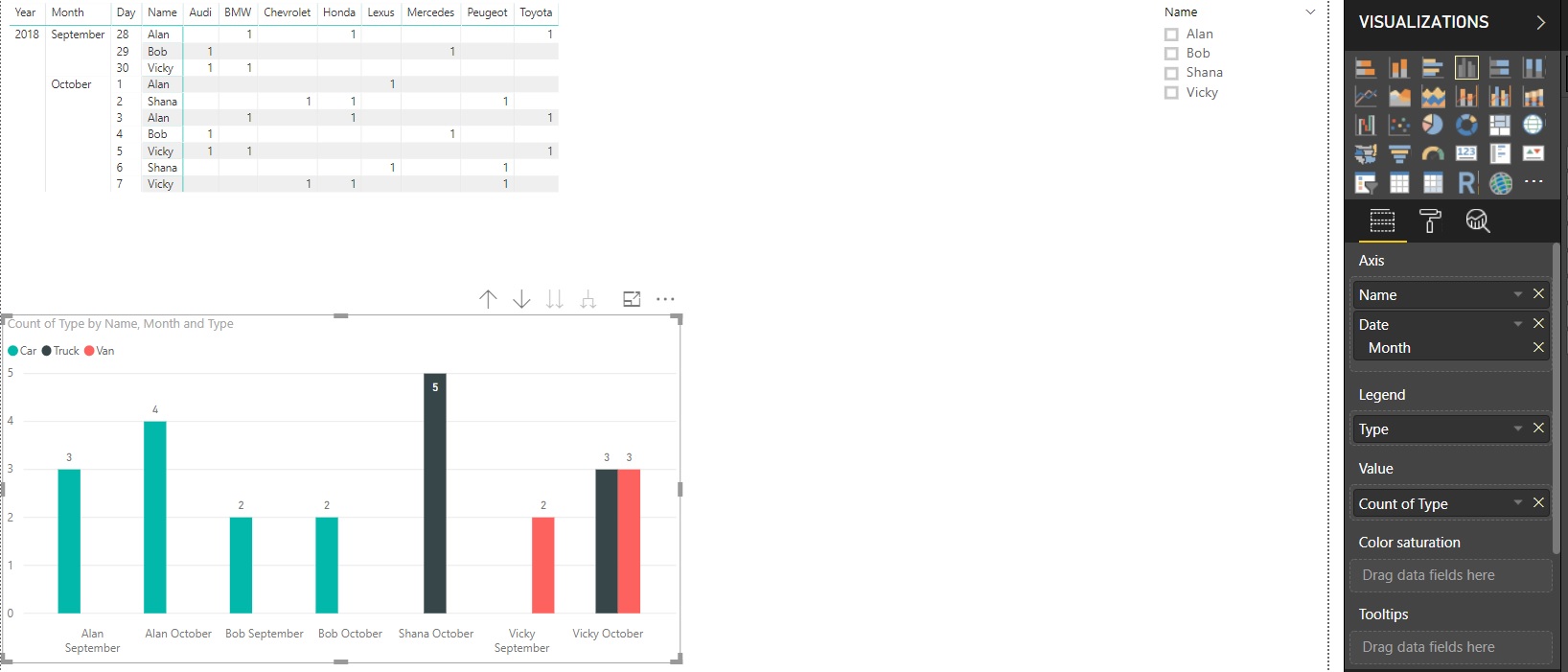
Task: Select the 100% stacked bar chart visual
Action: point(1500,68)
